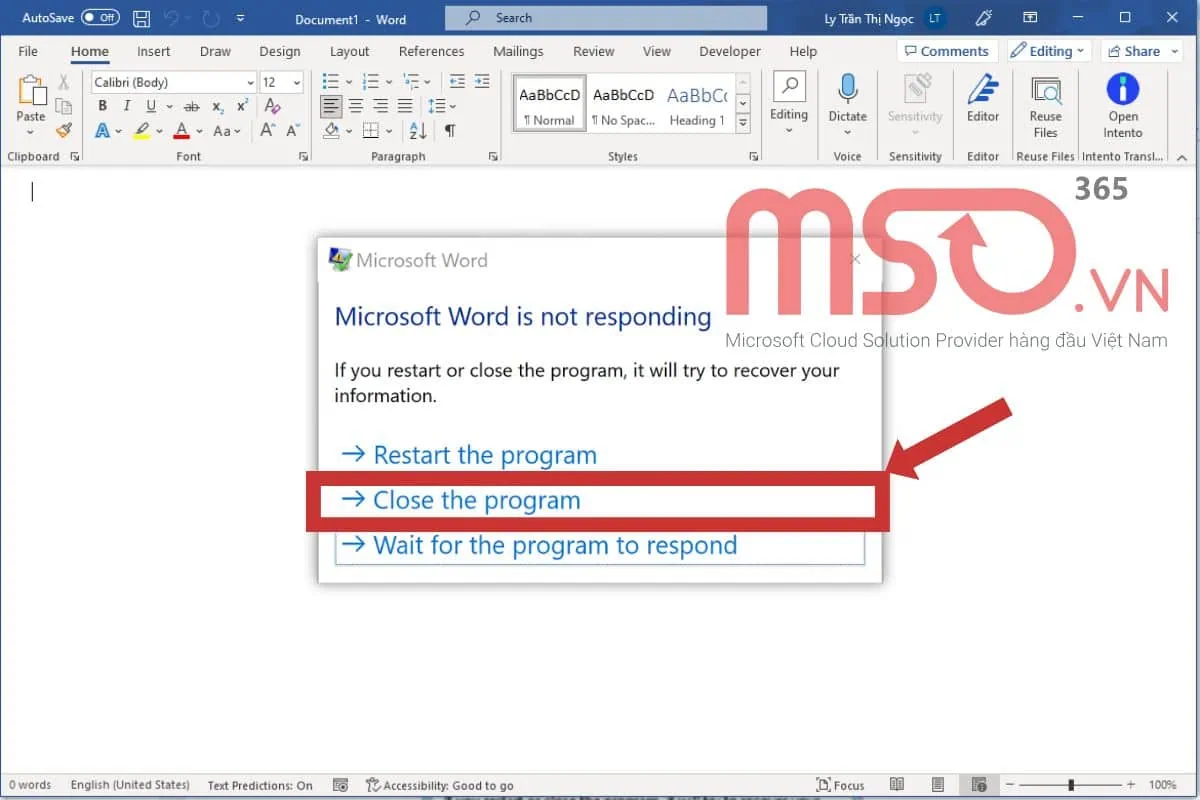Open the Review tab

point(593,51)
